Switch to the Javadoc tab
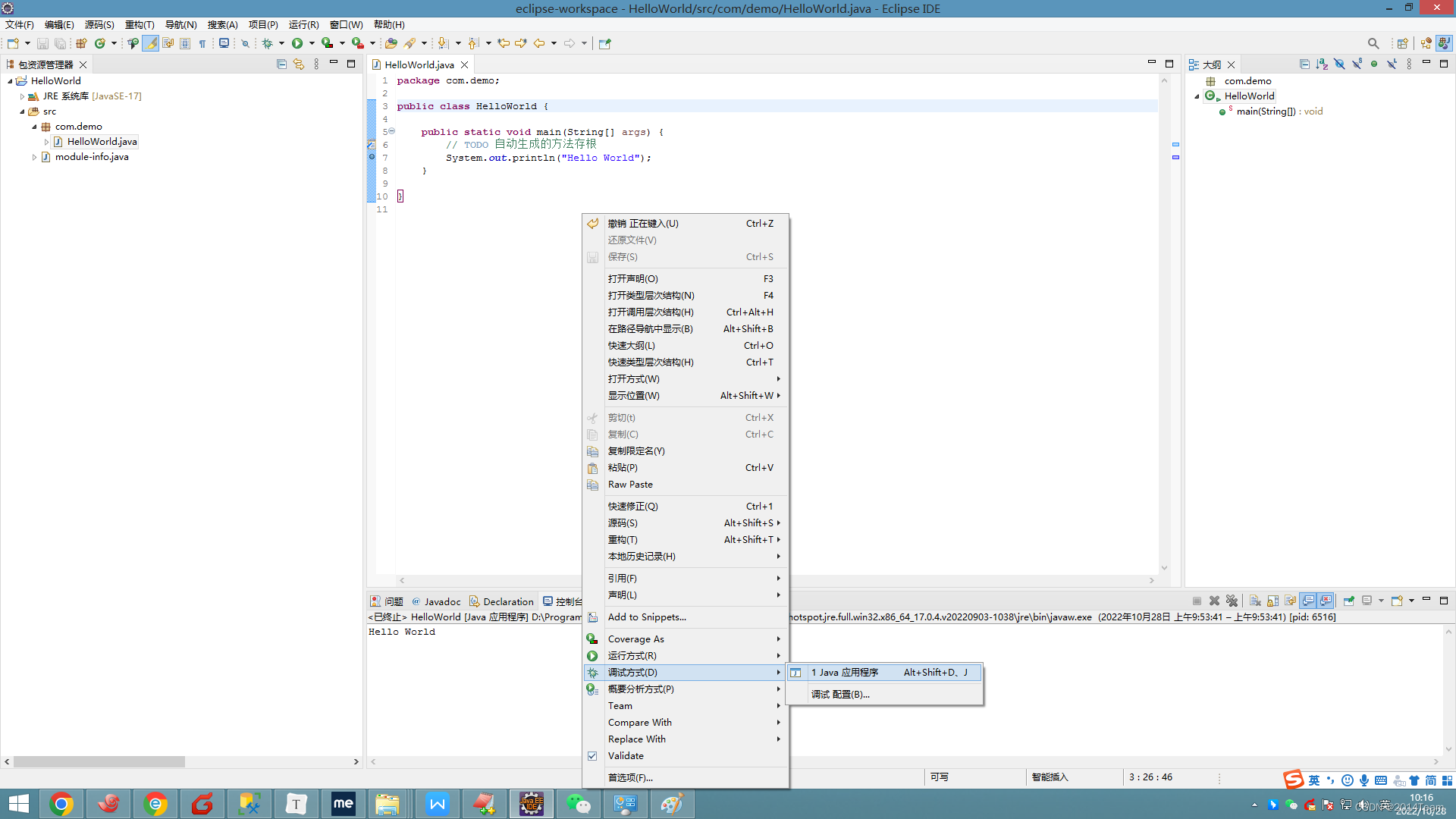Viewport: 1456px width, 819px height. pyautogui.click(x=442, y=601)
